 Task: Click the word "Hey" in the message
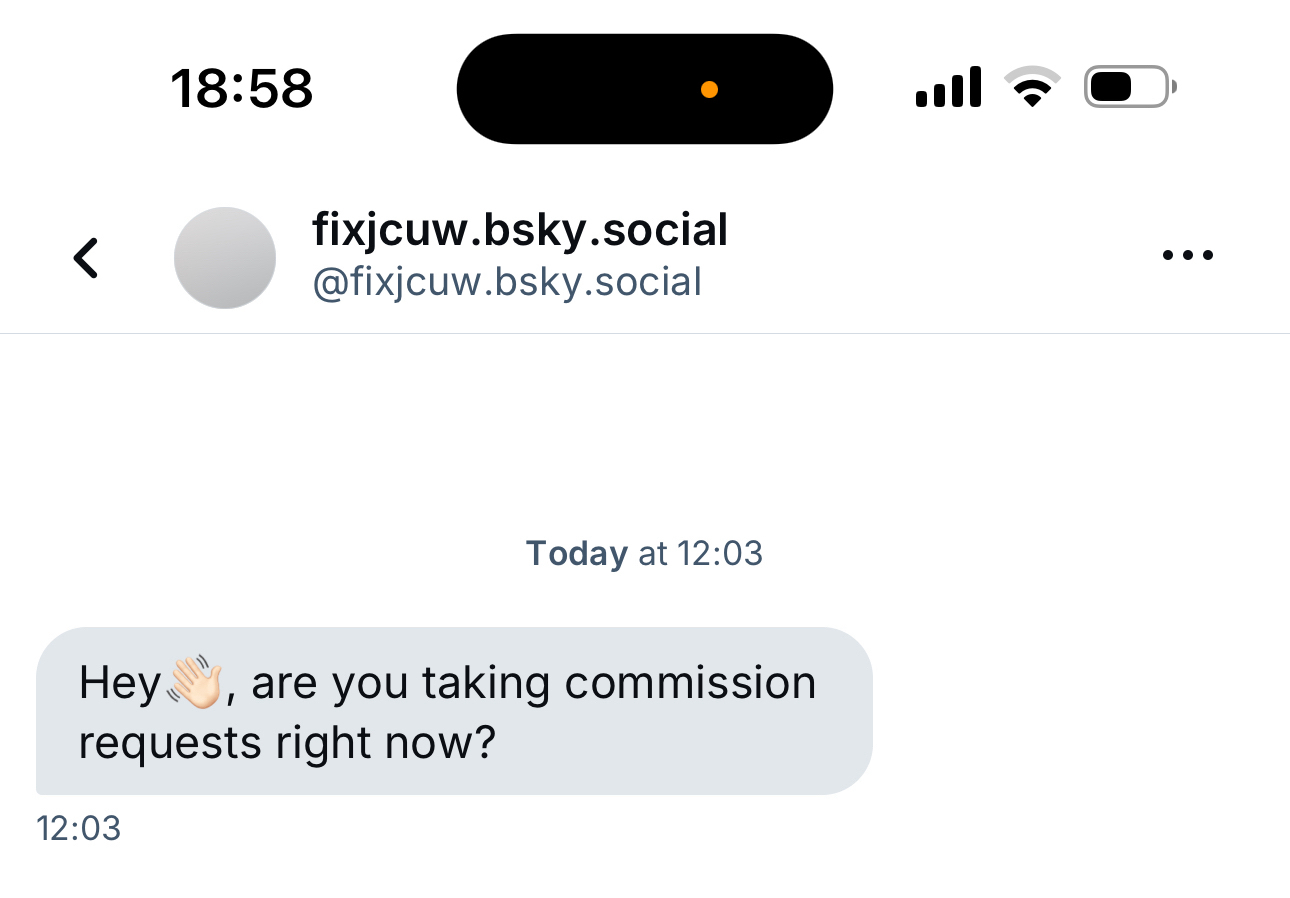(x=119, y=683)
